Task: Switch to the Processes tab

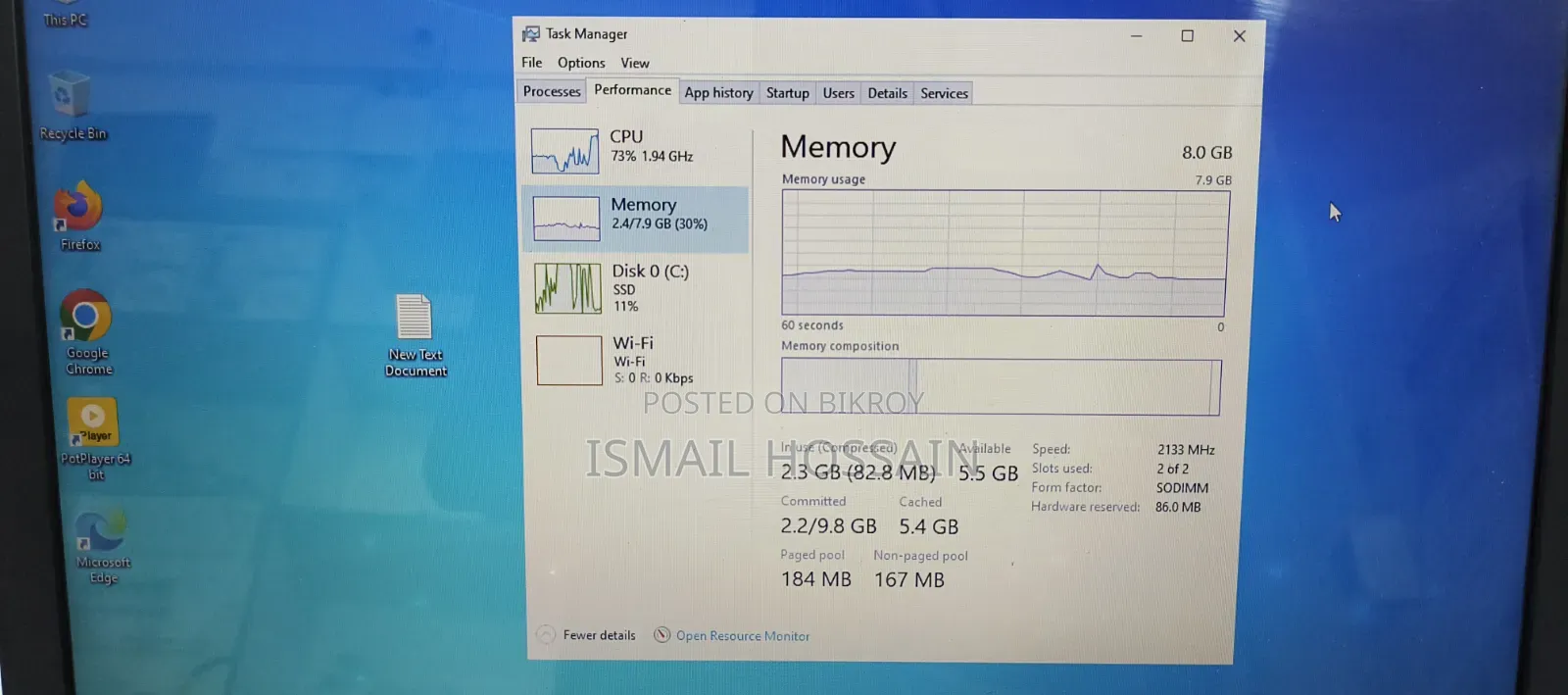Action: [x=552, y=91]
